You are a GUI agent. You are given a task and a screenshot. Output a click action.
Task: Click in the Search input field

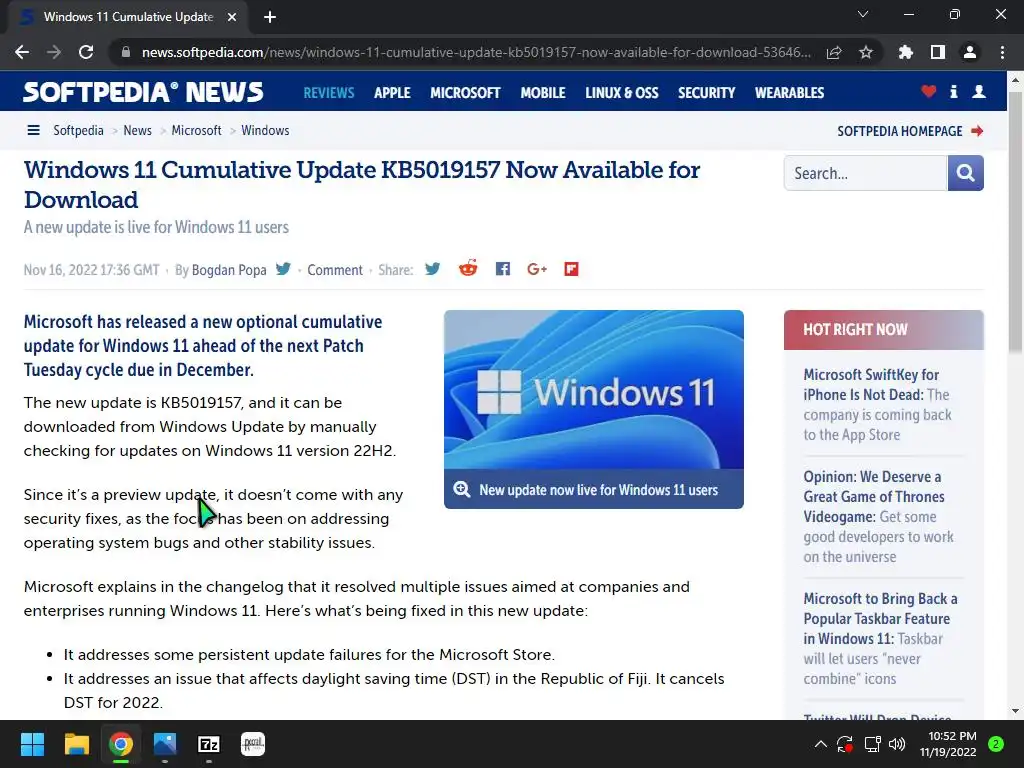[x=865, y=173]
